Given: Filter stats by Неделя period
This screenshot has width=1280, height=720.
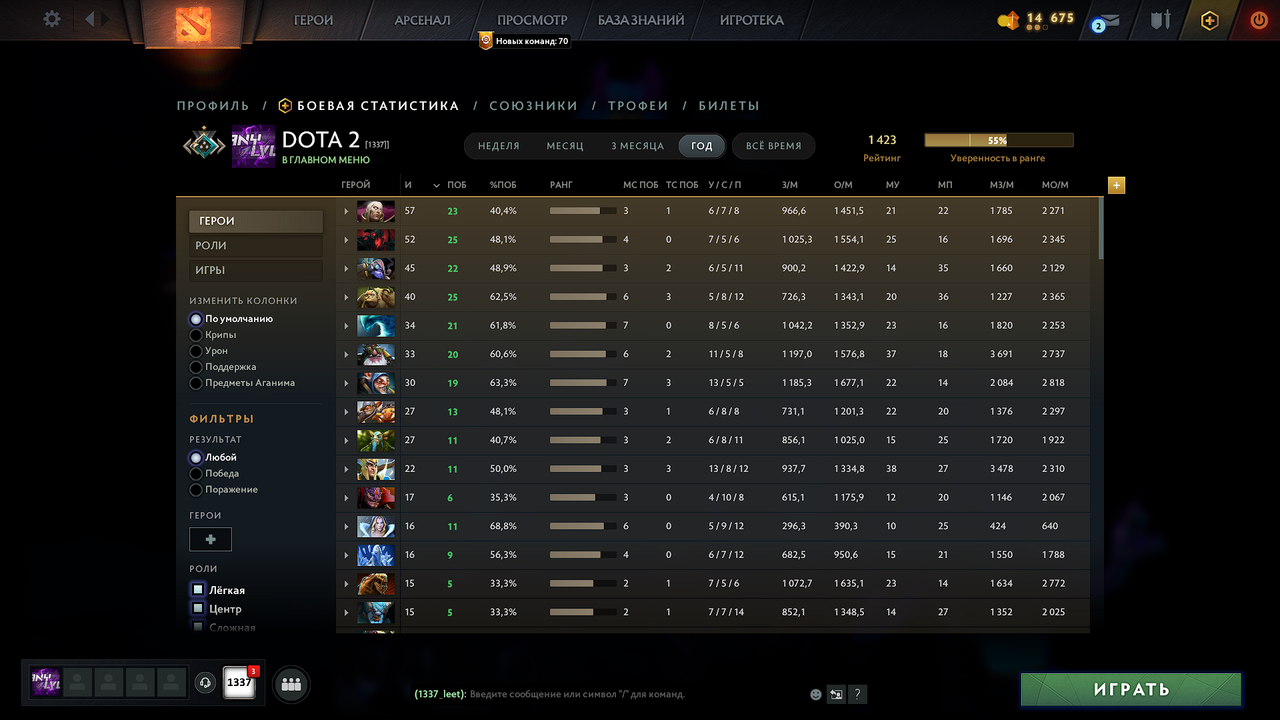Looking at the screenshot, I should coord(498,146).
